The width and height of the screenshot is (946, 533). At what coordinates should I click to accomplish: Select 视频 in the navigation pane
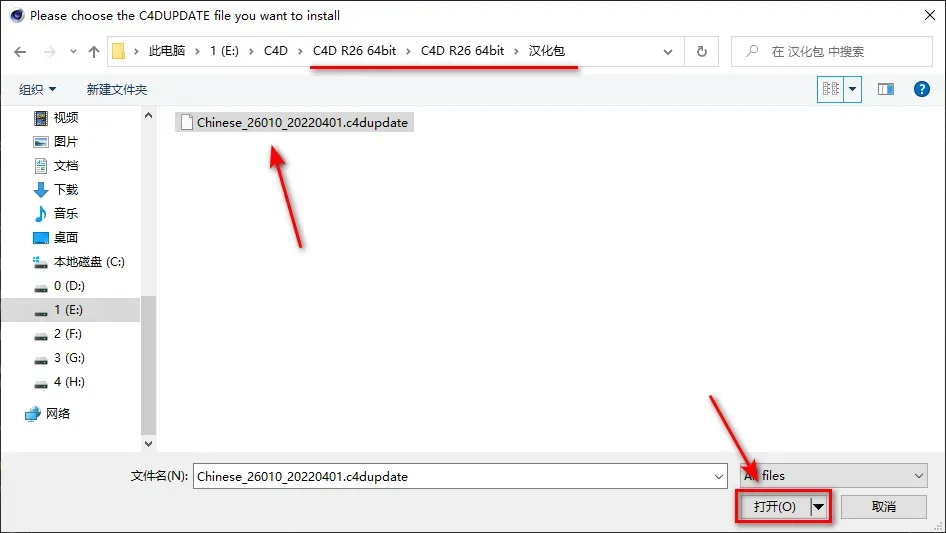(65, 118)
